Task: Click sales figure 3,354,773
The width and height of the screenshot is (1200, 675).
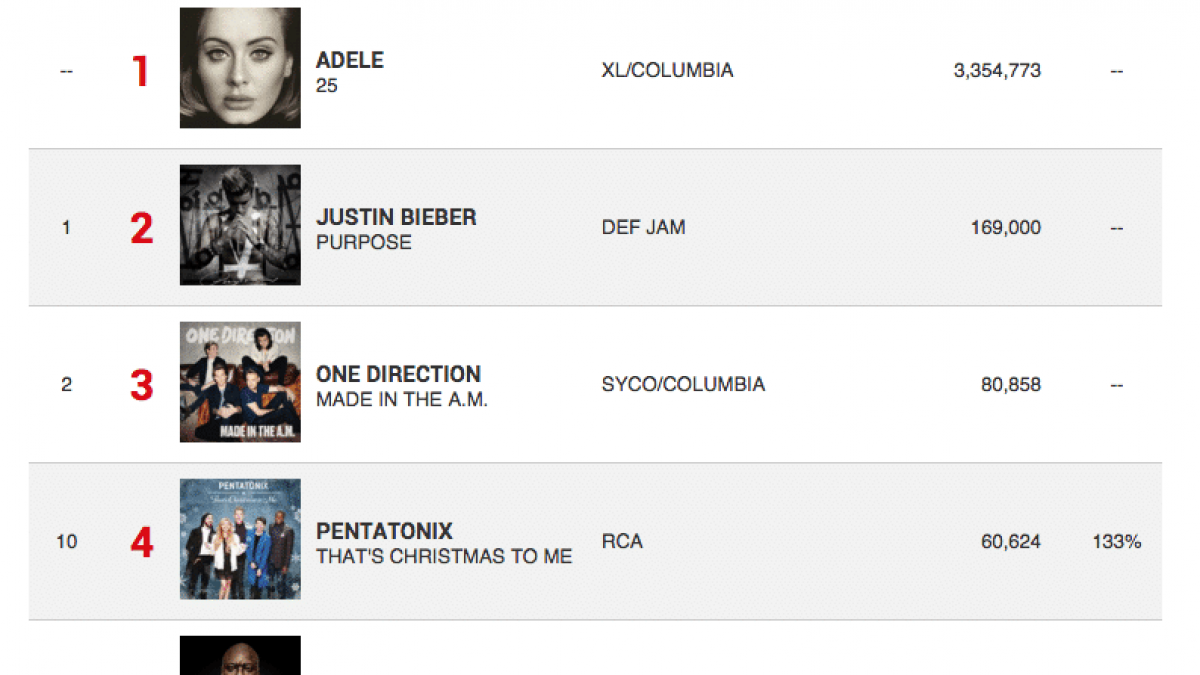Action: click(997, 71)
